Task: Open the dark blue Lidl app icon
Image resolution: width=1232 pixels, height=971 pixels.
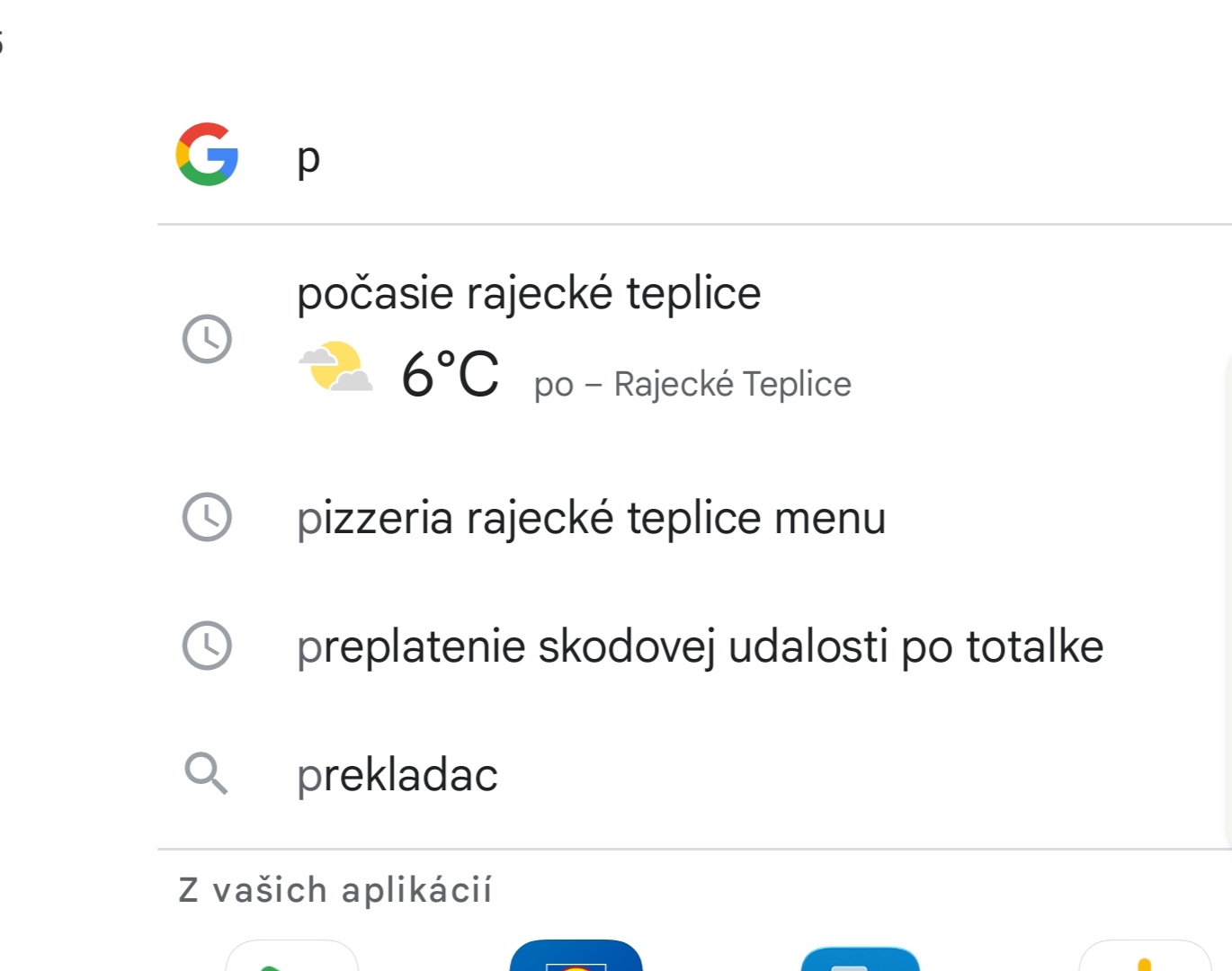Action: coord(576,957)
